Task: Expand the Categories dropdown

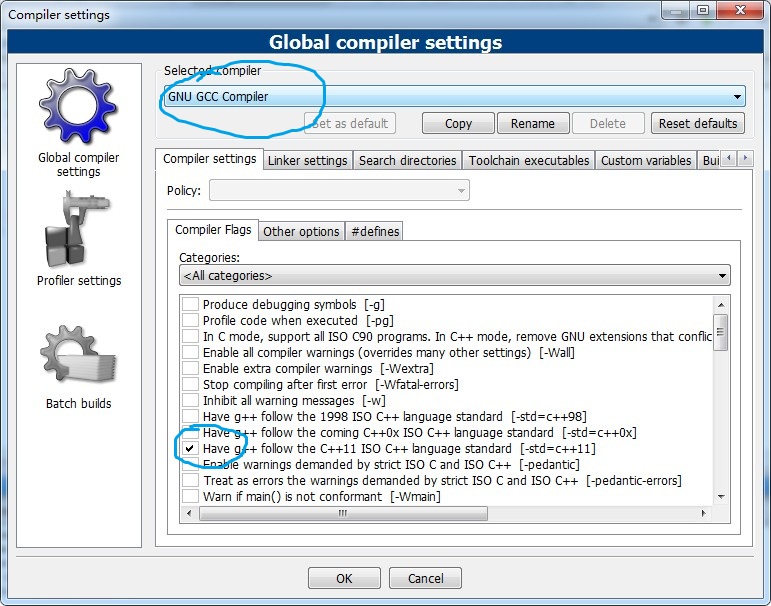Action: tap(454, 275)
